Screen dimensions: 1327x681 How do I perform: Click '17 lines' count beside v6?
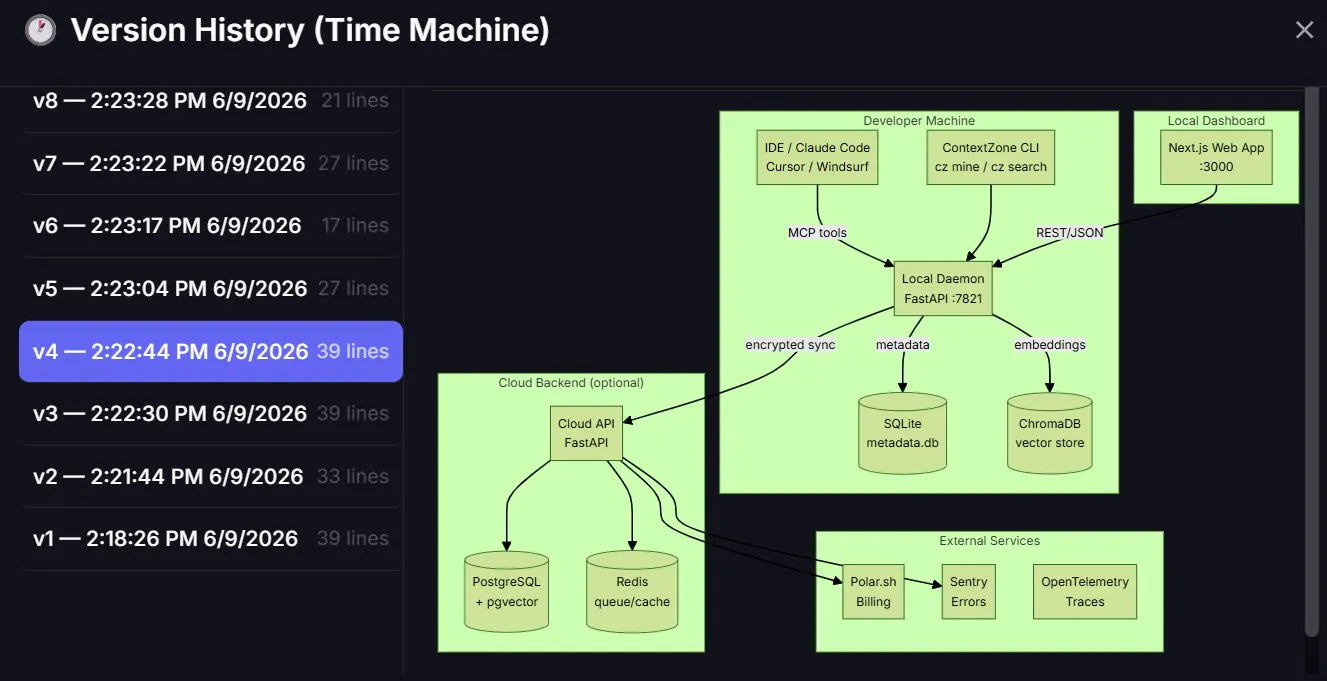point(355,226)
